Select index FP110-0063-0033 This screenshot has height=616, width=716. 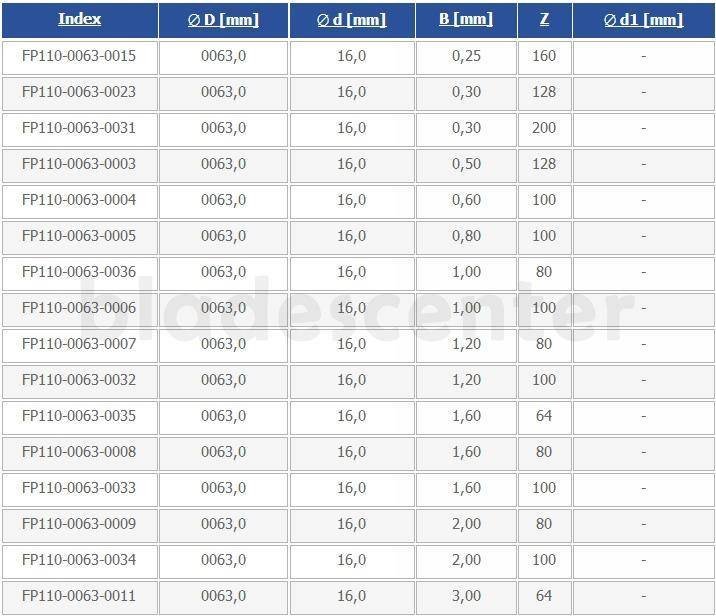79,488
